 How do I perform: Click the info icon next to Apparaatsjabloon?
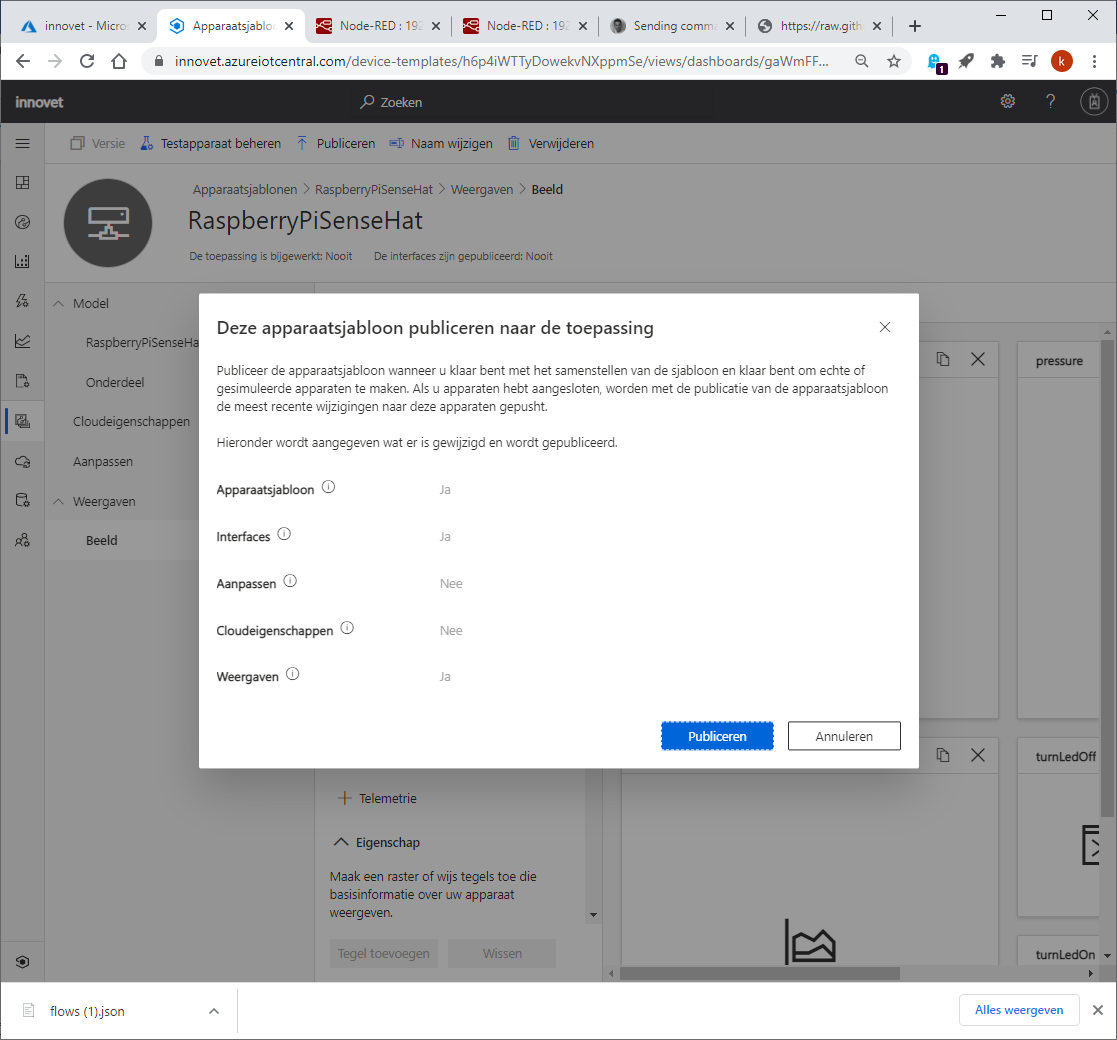coord(328,487)
